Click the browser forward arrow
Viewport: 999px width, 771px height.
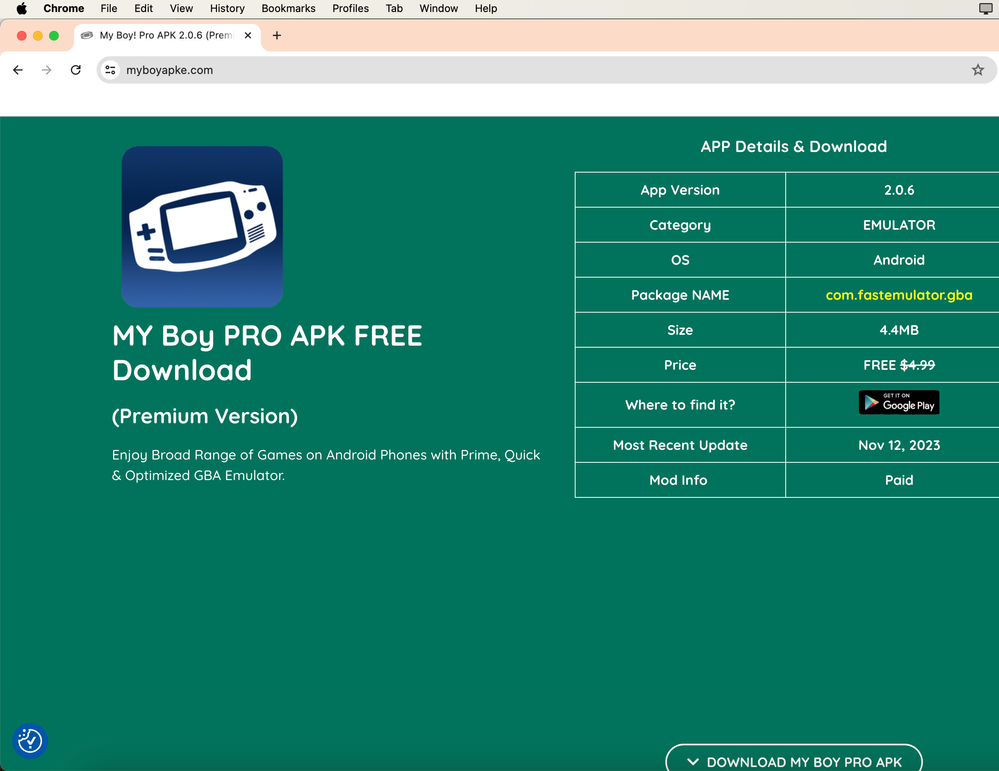point(46,70)
